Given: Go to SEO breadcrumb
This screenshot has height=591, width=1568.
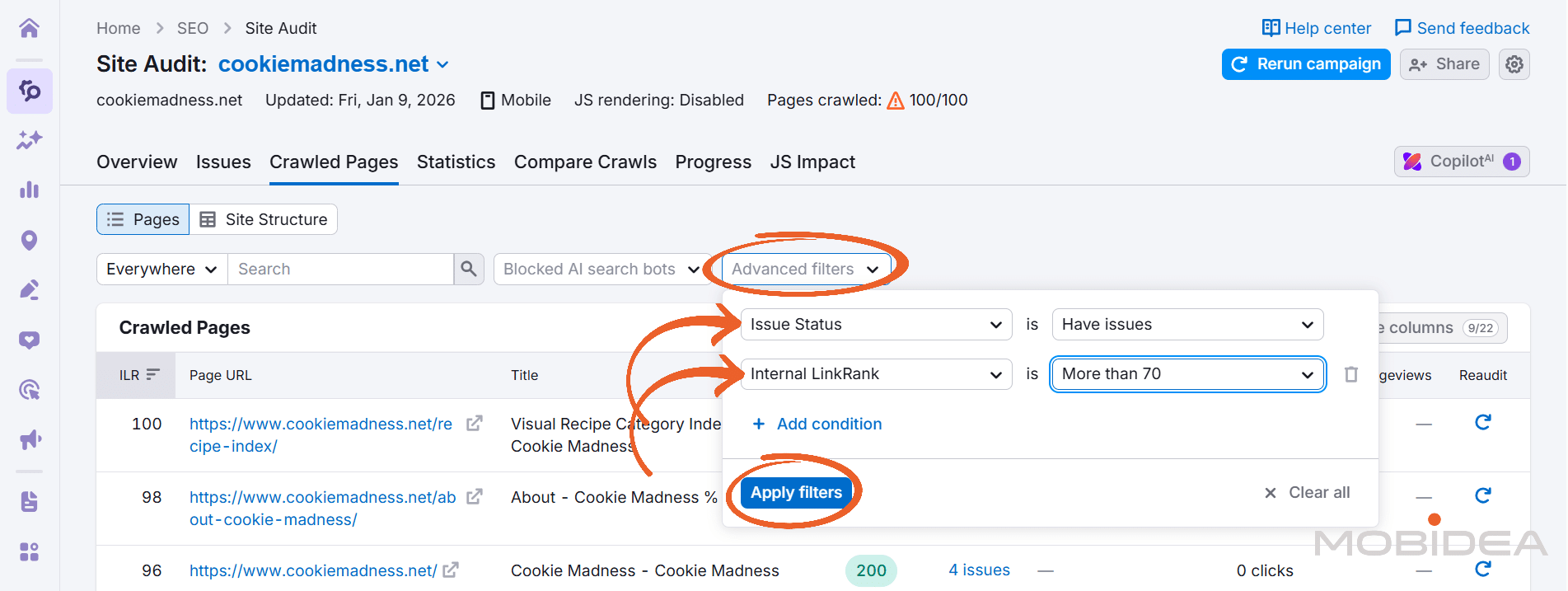Looking at the screenshot, I should coord(193,28).
